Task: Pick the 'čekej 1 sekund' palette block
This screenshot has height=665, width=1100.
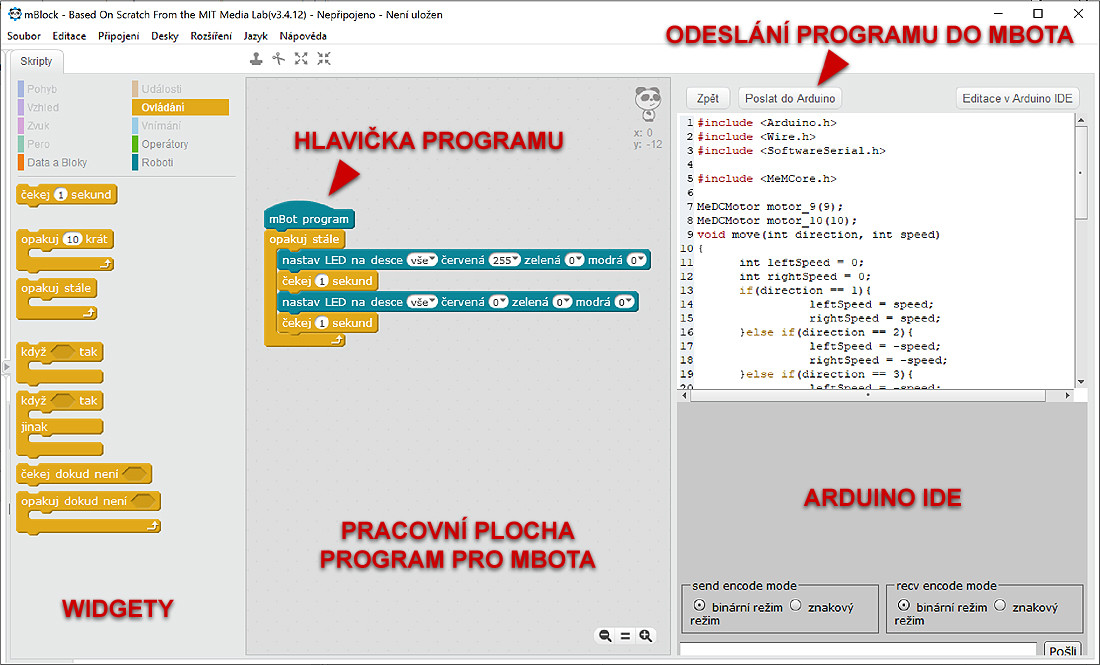Action: tap(67, 194)
